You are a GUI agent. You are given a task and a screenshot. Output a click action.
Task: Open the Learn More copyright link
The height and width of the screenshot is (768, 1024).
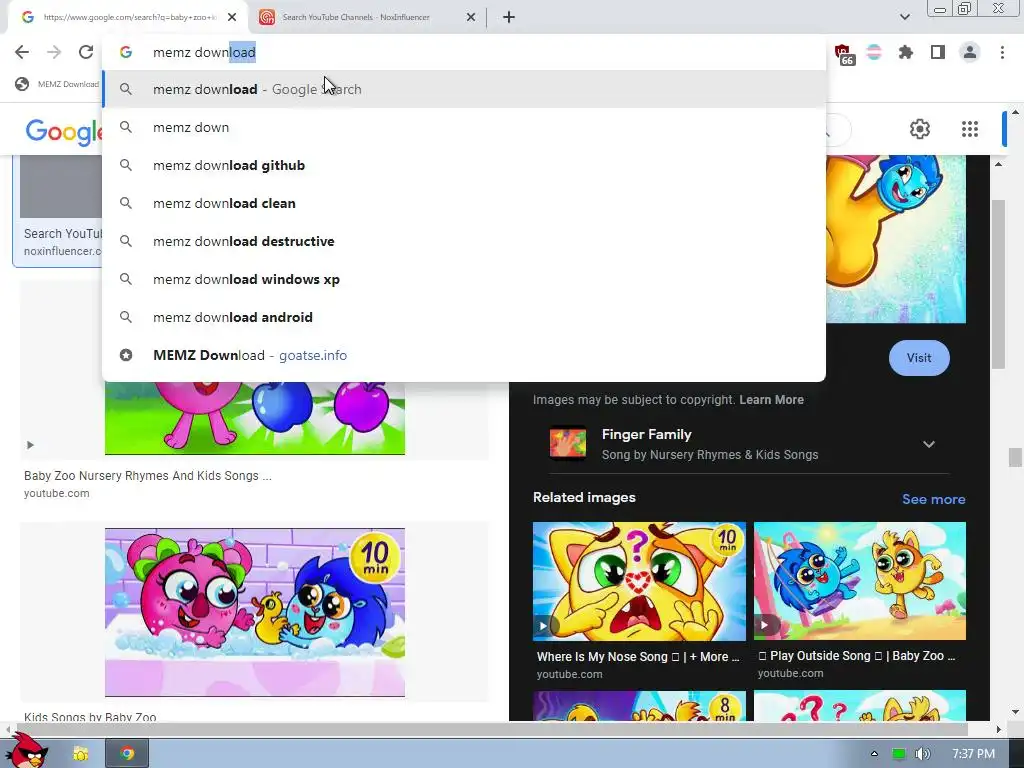point(771,400)
